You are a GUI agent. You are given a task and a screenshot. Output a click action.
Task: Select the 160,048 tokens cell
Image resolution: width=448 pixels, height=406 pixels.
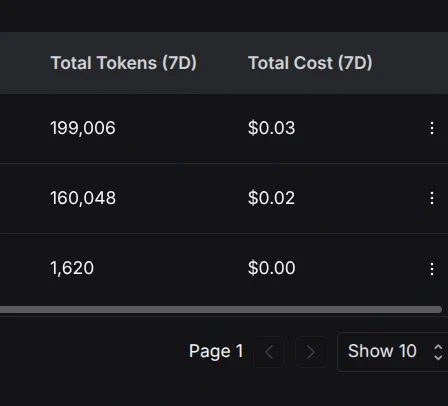[83, 198]
